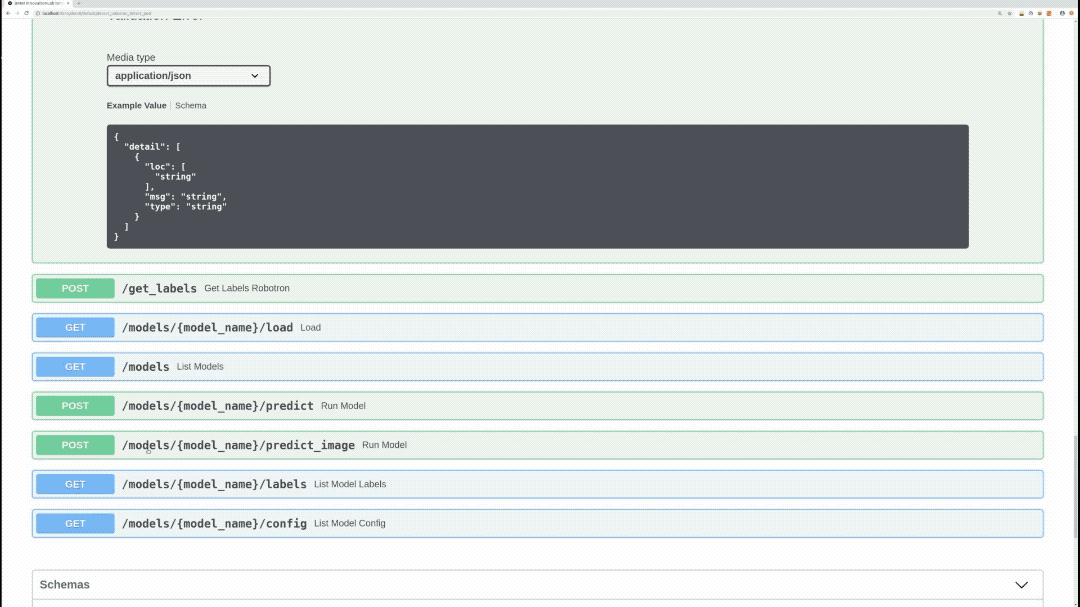Viewport: 1080px width, 607px height.
Task: Expand the POST /models/{model_name}/predict endpoint
Action: click(x=537, y=406)
